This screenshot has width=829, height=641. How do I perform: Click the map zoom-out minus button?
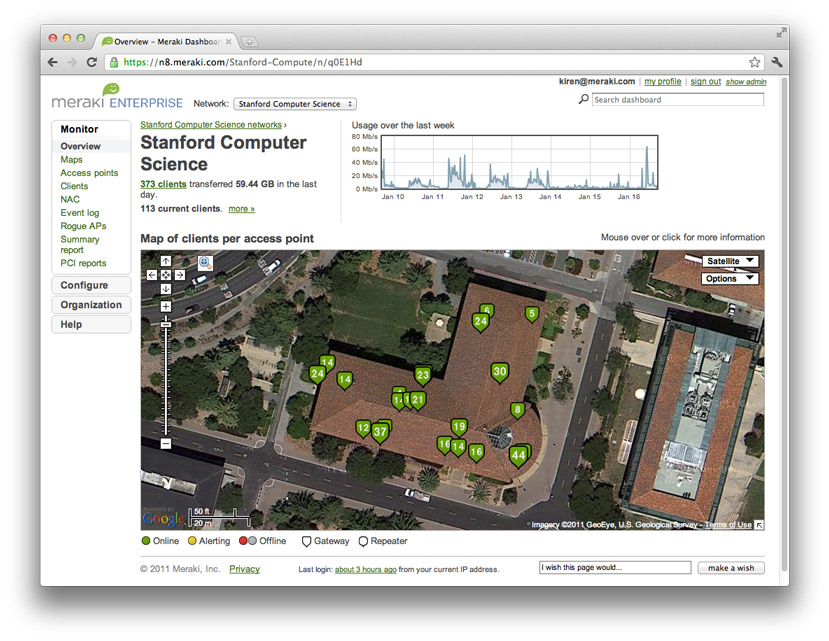coord(166,443)
